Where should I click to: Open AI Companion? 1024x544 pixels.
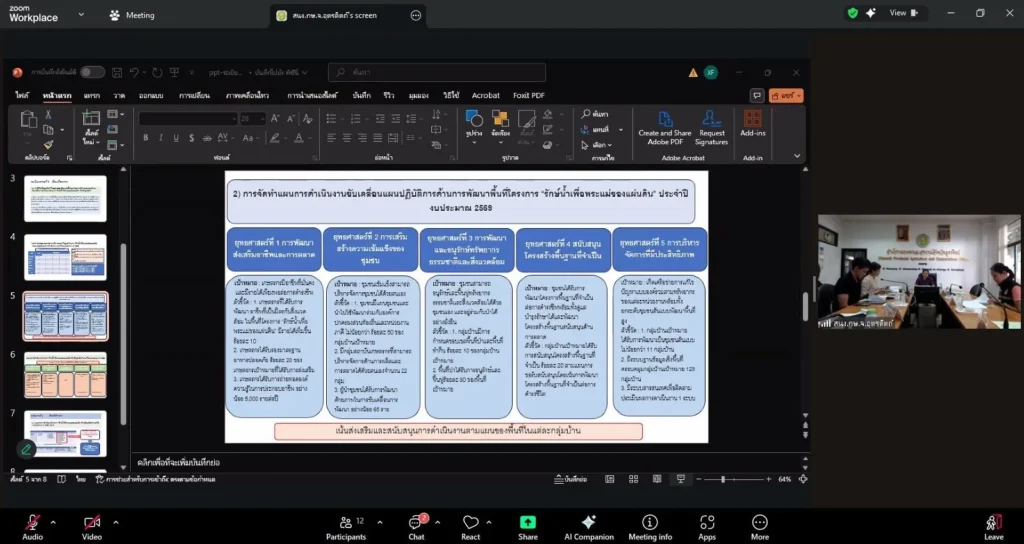pos(588,523)
